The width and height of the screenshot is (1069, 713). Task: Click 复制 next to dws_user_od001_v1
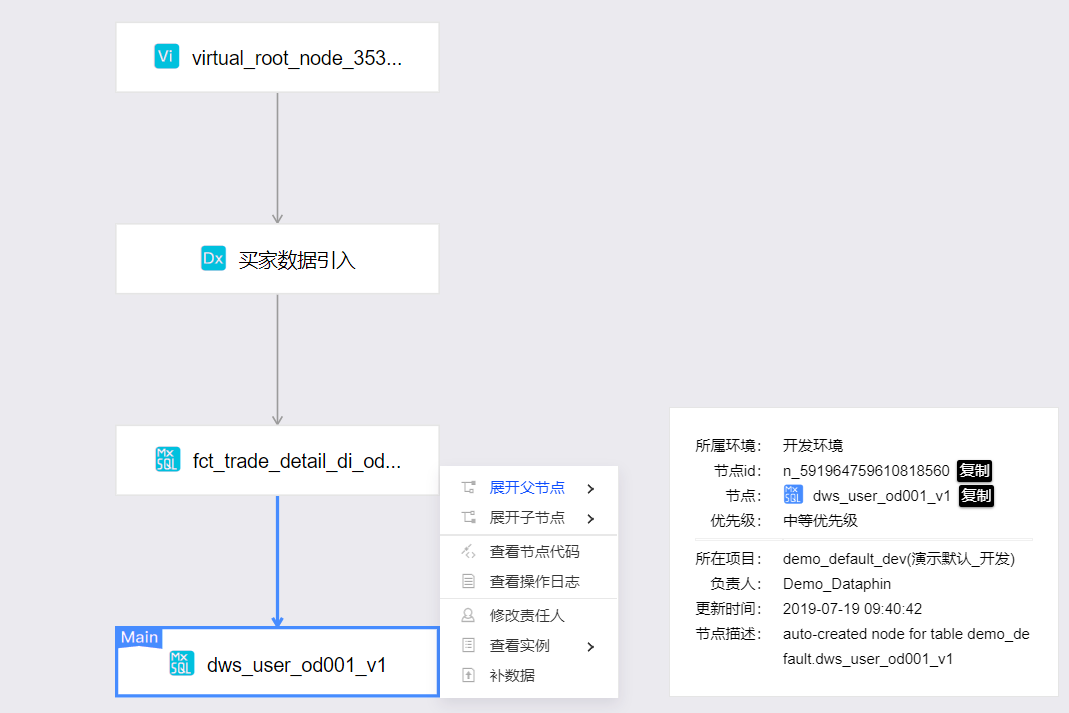974,495
